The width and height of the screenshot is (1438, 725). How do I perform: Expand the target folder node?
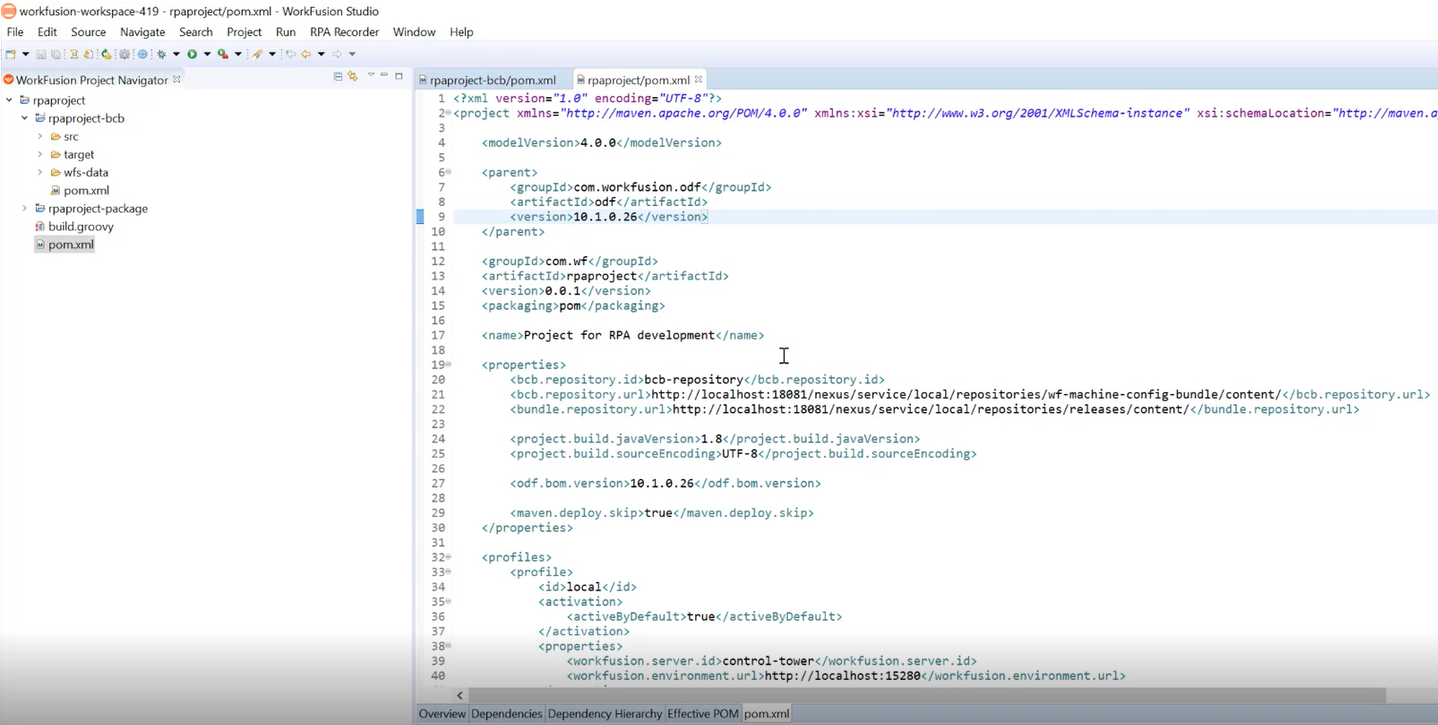[x=40, y=154]
